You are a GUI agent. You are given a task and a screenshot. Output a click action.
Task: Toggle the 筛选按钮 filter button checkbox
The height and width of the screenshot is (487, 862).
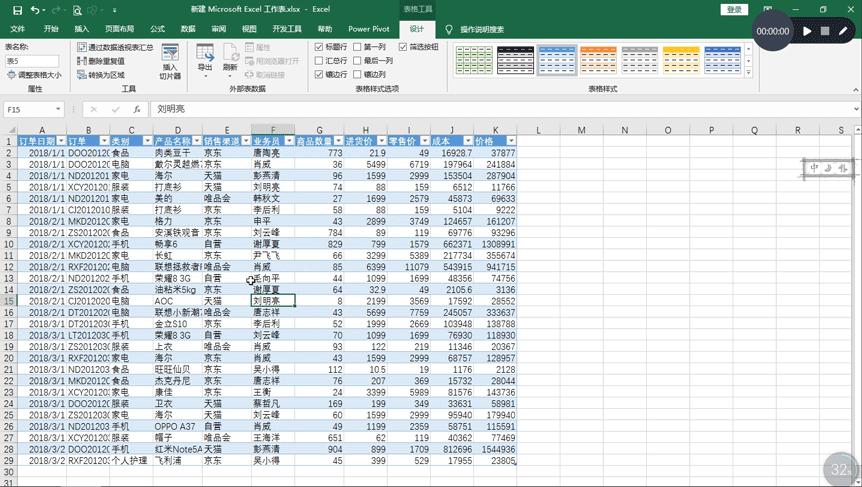(x=404, y=47)
